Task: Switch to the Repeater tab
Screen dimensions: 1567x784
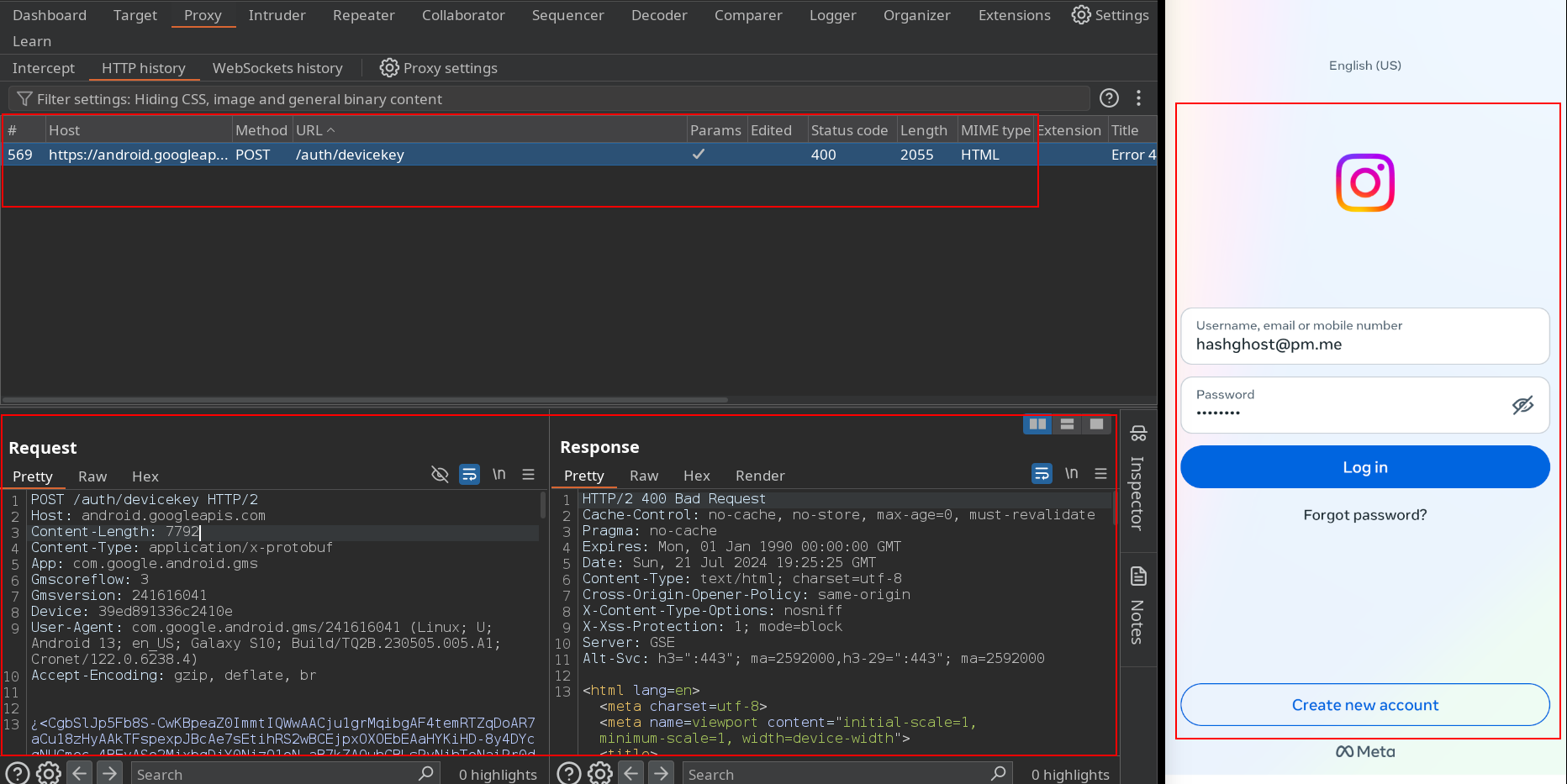Action: click(x=363, y=15)
